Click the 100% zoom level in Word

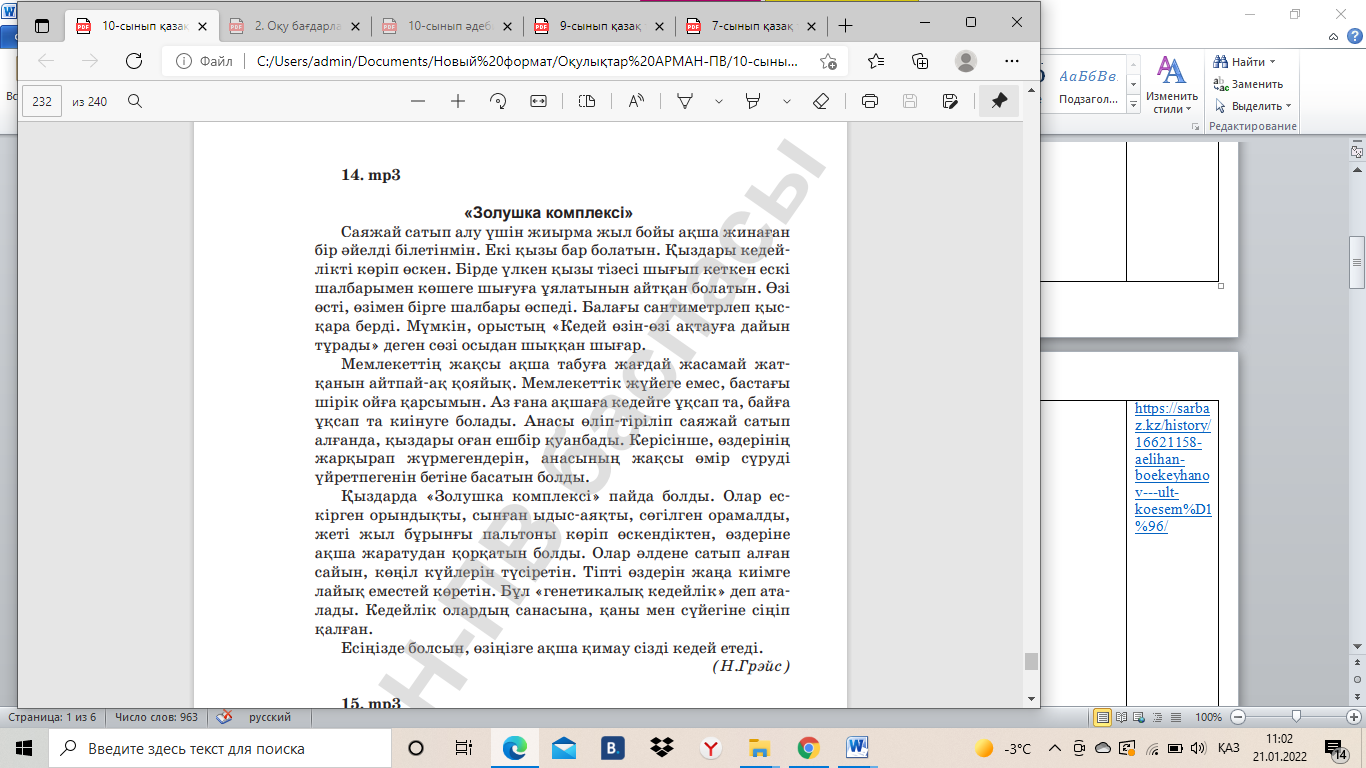[1209, 717]
